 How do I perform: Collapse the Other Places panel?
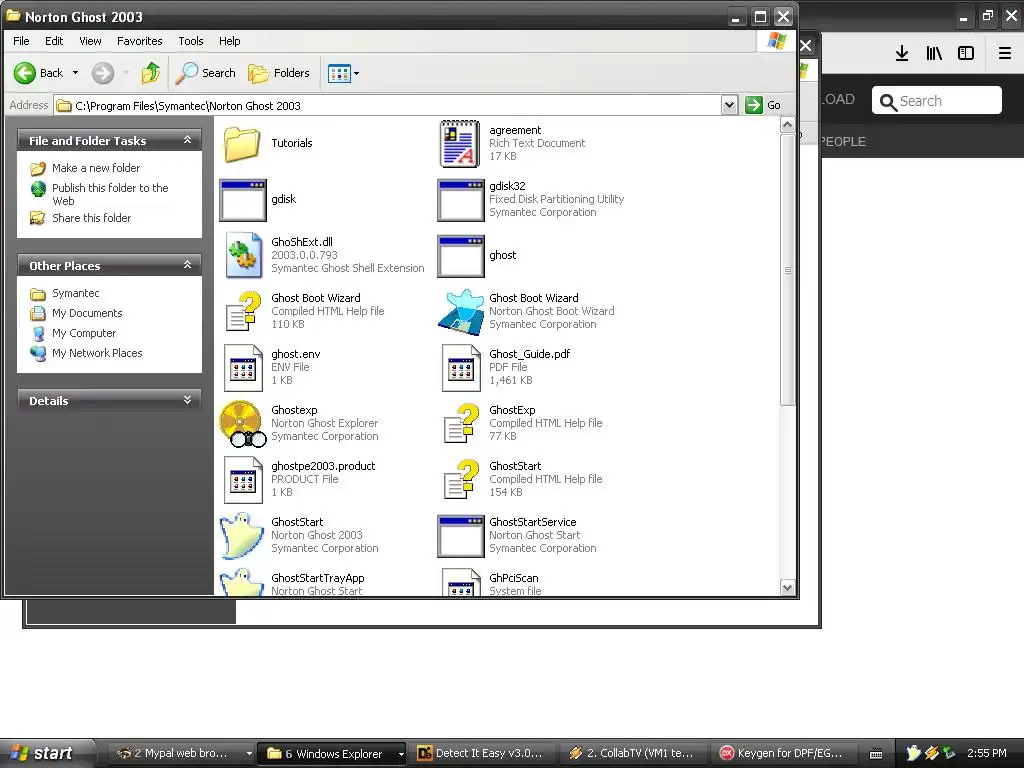tap(187, 265)
